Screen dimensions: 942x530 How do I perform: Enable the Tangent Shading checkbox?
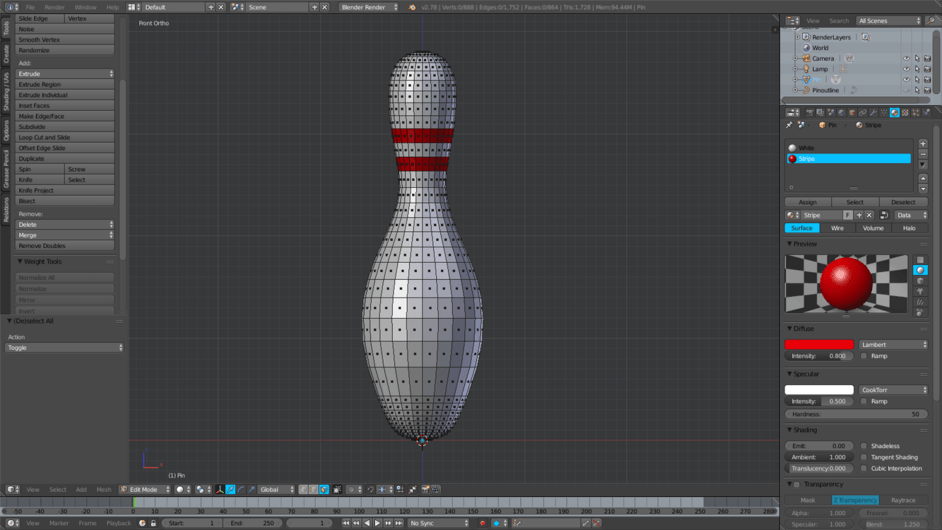865,457
